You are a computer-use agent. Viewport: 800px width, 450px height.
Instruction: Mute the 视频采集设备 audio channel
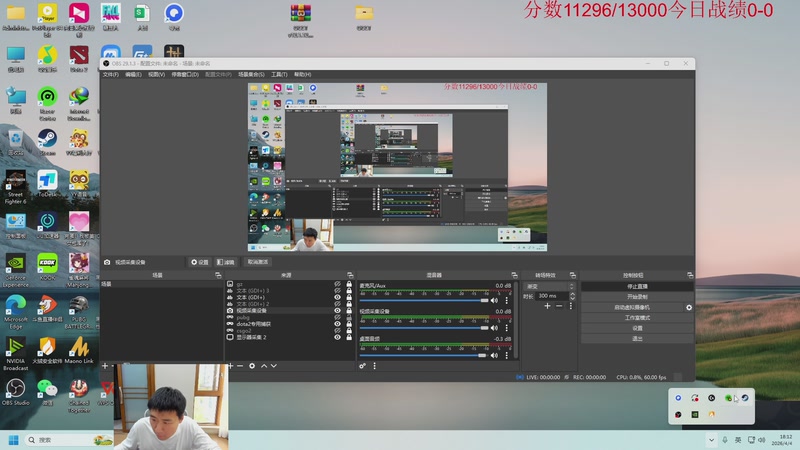point(494,328)
